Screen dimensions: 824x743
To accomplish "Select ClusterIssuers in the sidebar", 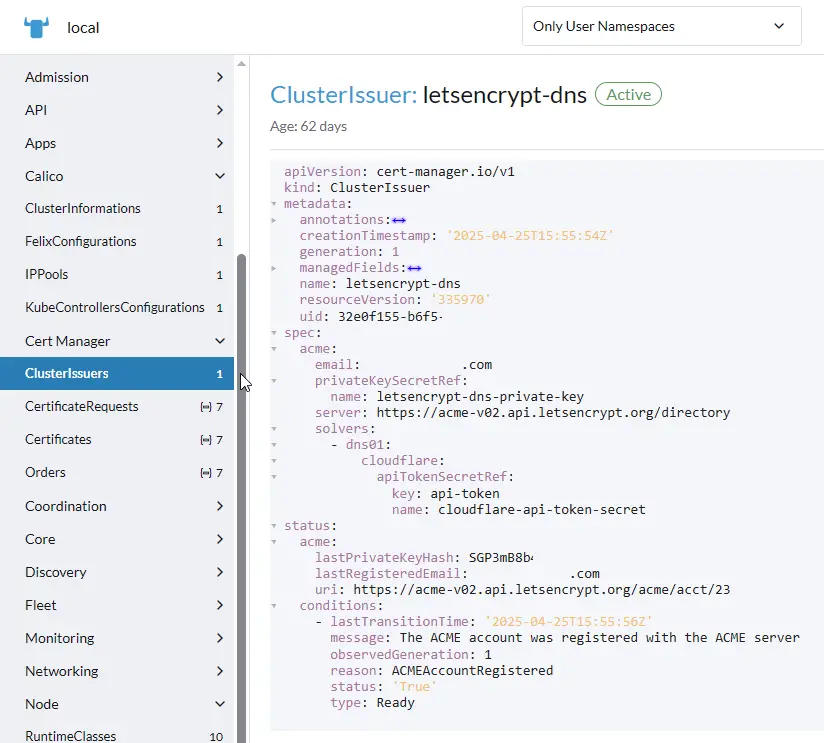I will tap(117, 374).
